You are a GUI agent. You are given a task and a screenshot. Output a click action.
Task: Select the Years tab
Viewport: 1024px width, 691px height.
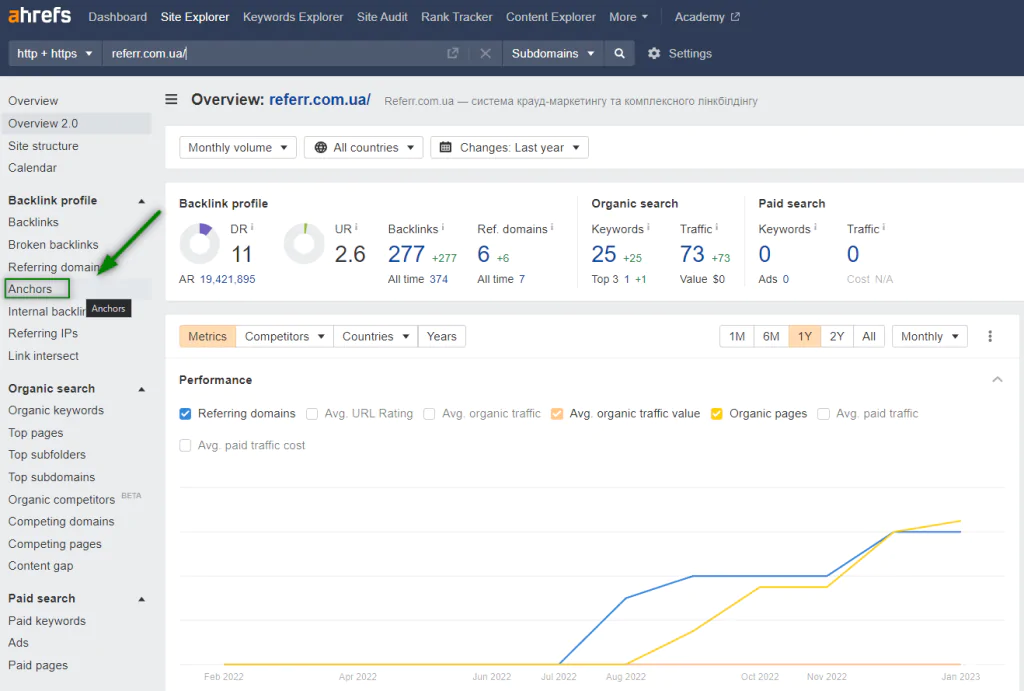[x=441, y=336]
